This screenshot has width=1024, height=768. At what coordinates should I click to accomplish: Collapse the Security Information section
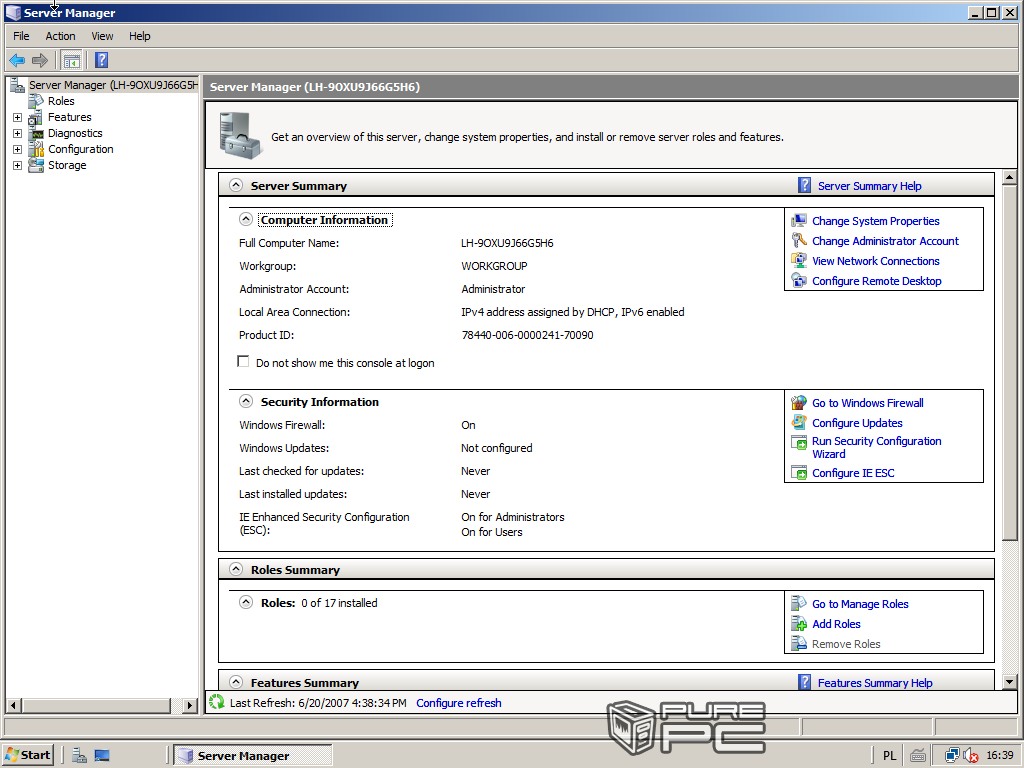point(246,402)
